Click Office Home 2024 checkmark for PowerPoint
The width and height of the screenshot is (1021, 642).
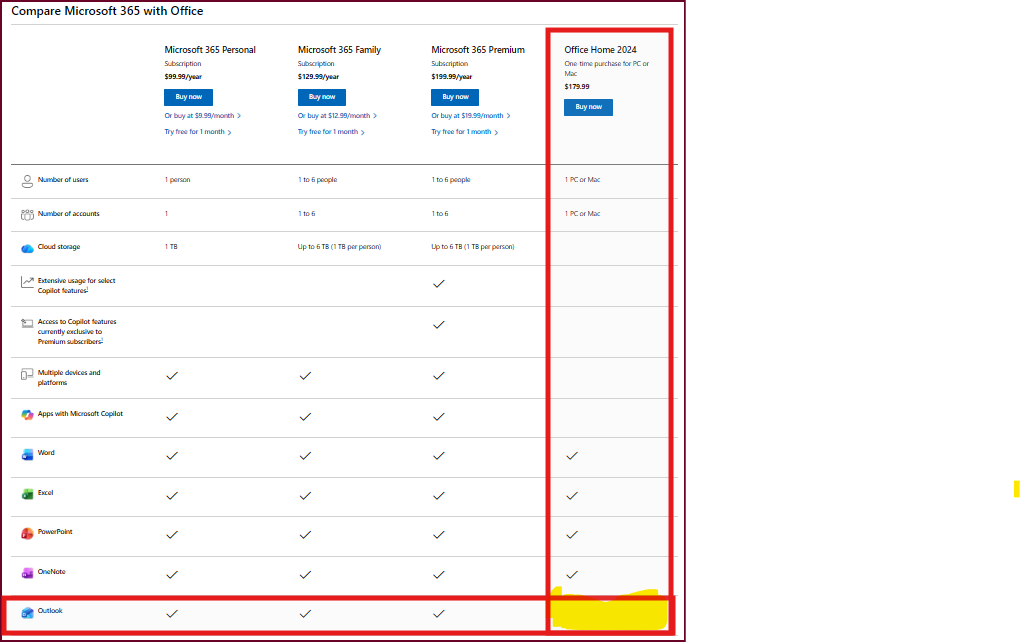click(572, 535)
